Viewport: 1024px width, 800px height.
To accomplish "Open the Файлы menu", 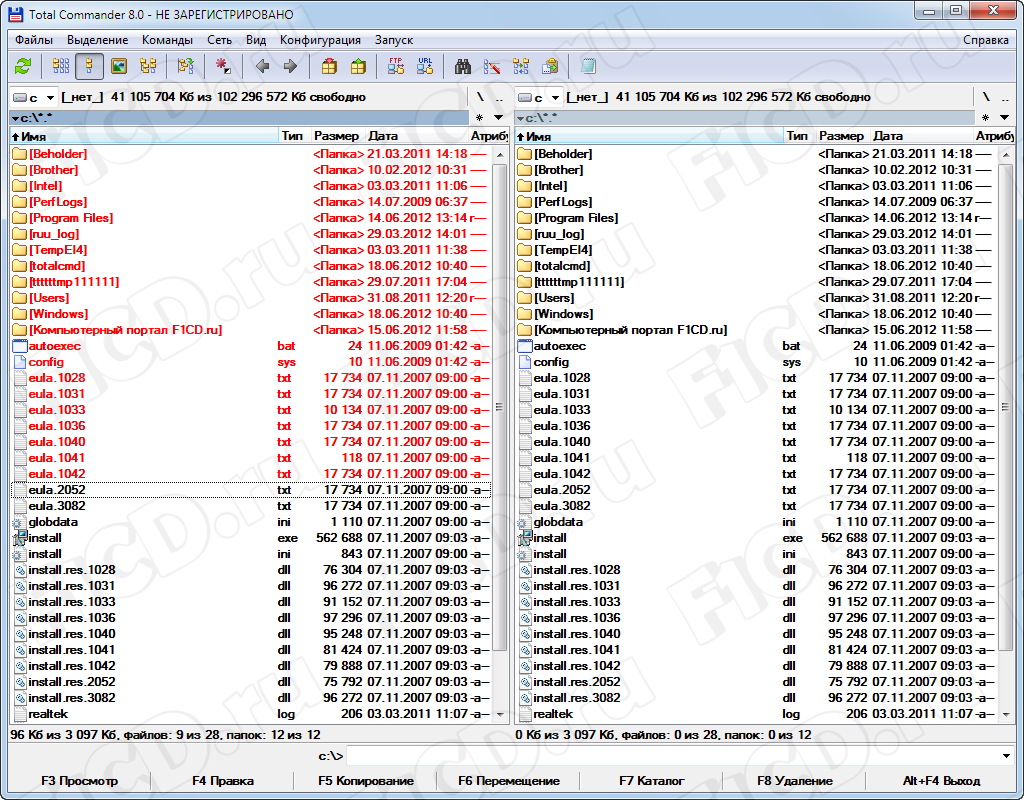I will click(x=34, y=40).
